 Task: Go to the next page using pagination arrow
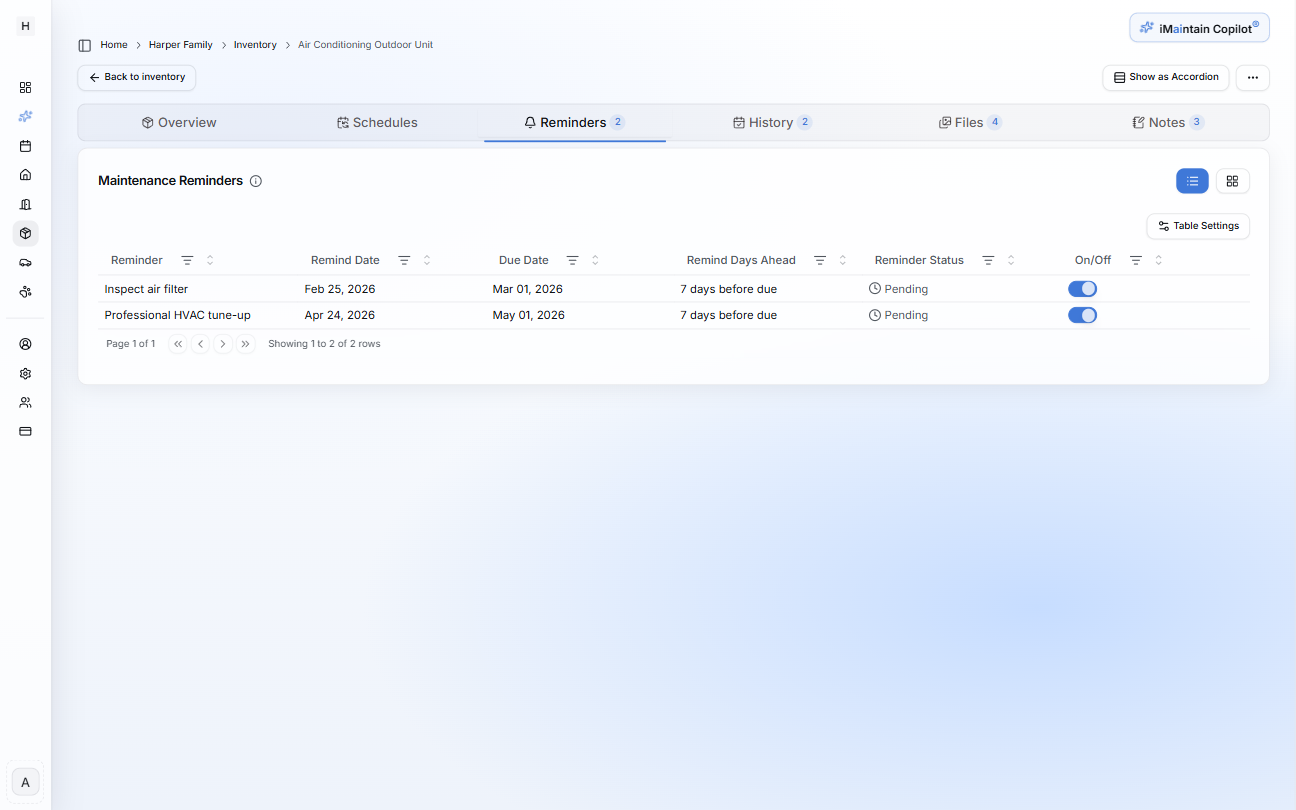pyautogui.click(x=222, y=343)
